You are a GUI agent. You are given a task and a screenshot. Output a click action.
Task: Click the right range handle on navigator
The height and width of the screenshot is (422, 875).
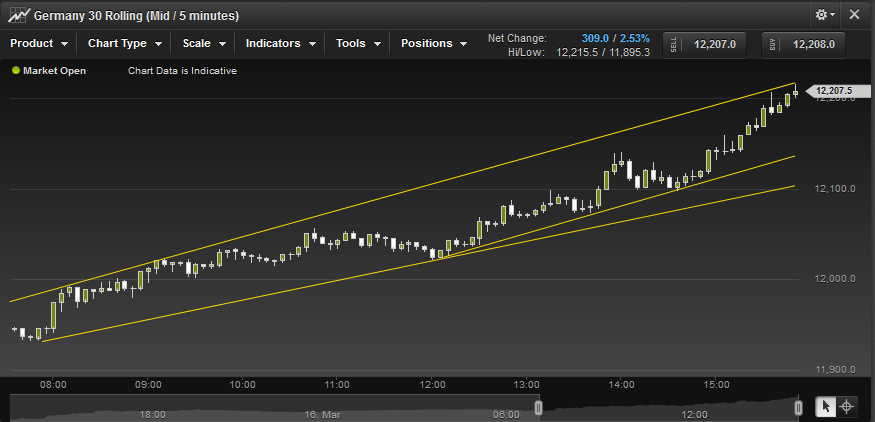(x=799, y=407)
